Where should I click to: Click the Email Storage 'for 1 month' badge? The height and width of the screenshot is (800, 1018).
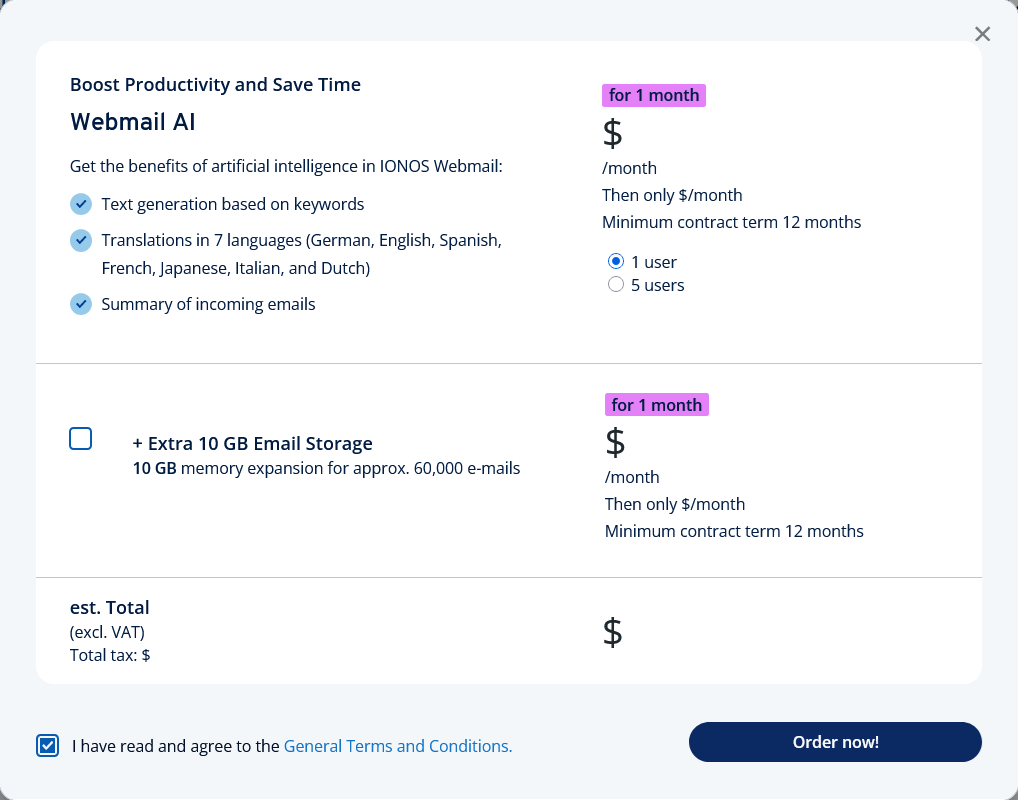tap(656, 405)
